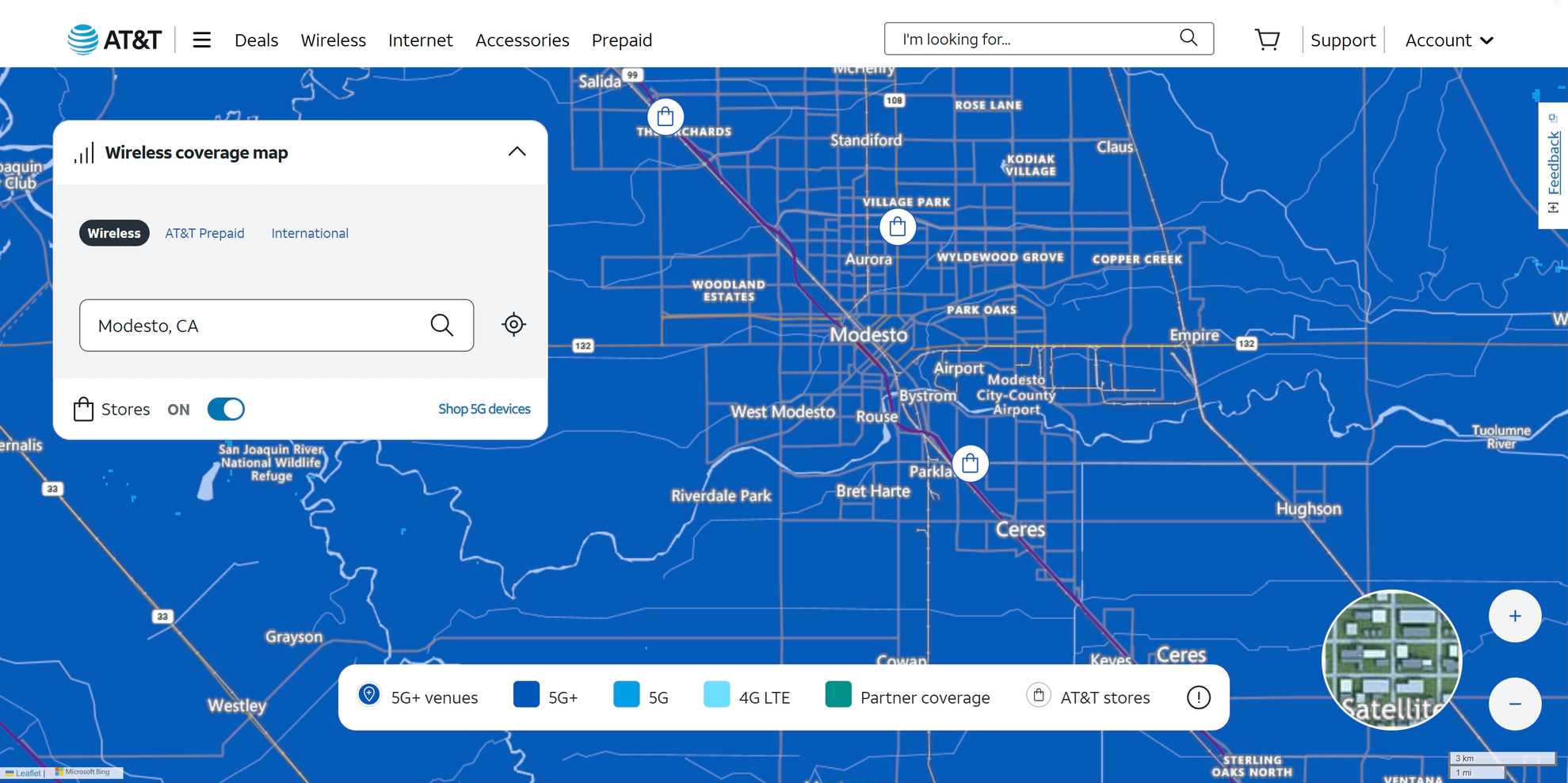
Task: Click the location search magnifier icon
Action: [x=442, y=325]
